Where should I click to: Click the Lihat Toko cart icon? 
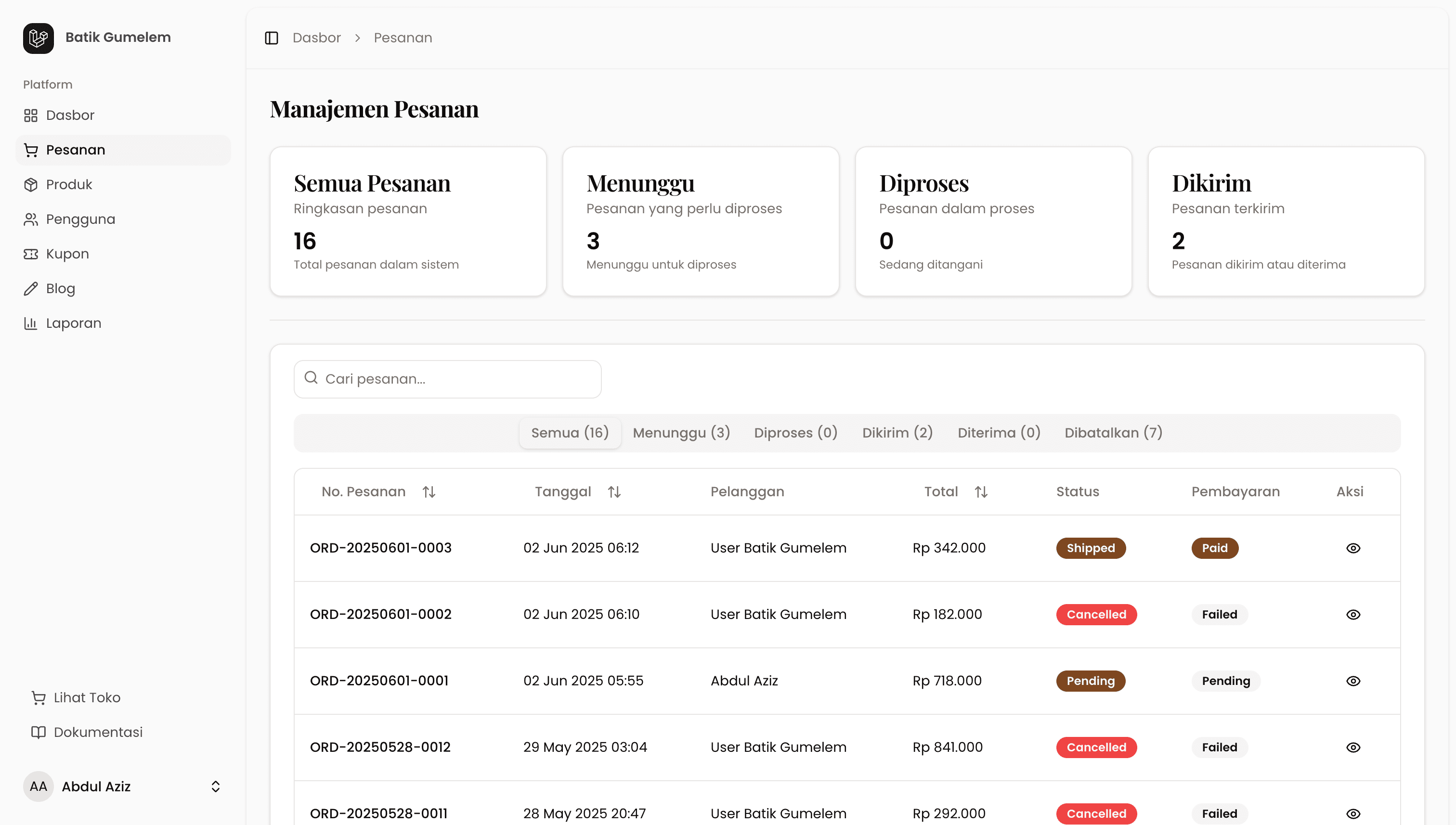pyautogui.click(x=39, y=698)
